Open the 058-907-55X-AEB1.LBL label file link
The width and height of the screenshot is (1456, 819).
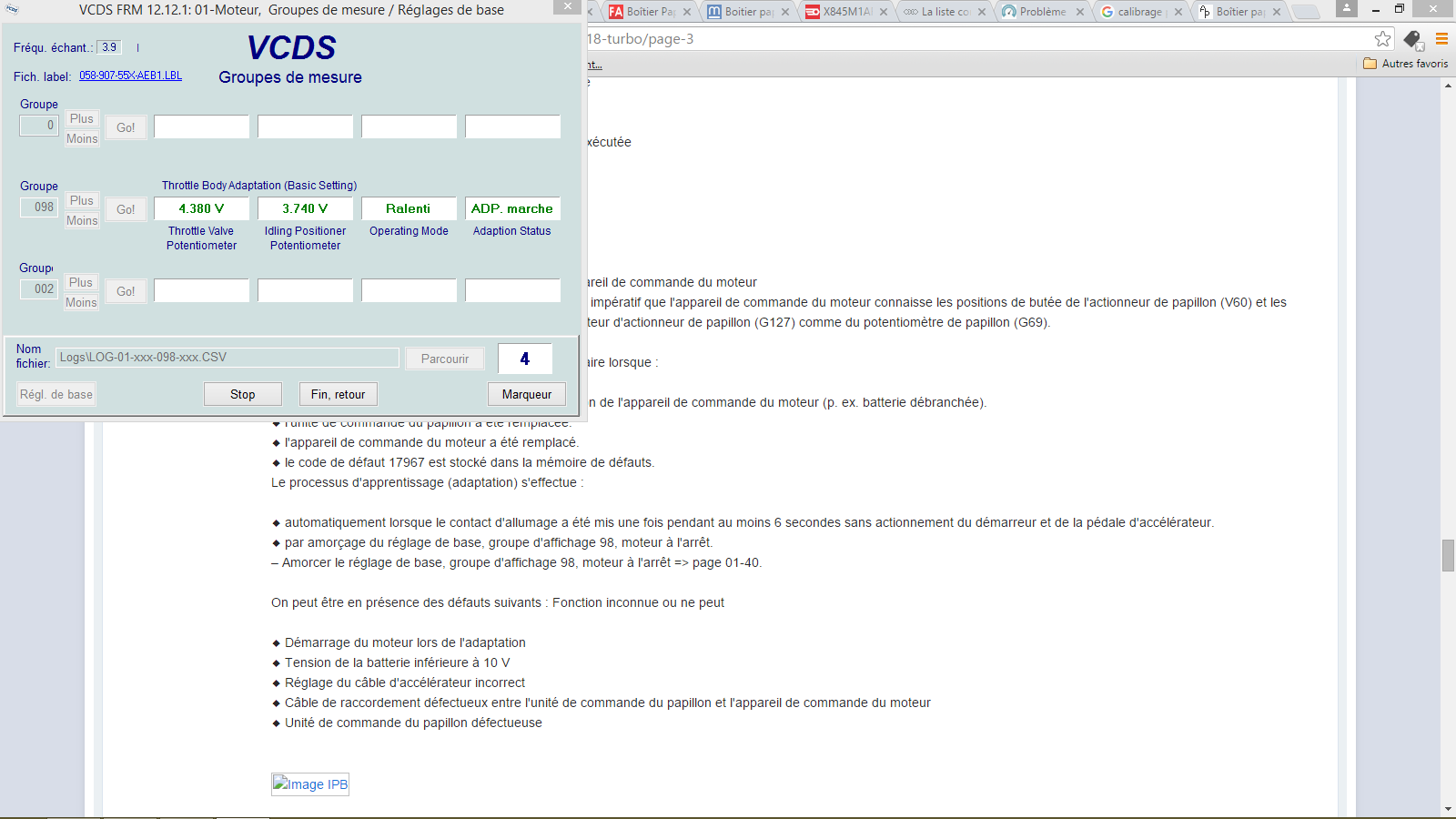click(131, 77)
